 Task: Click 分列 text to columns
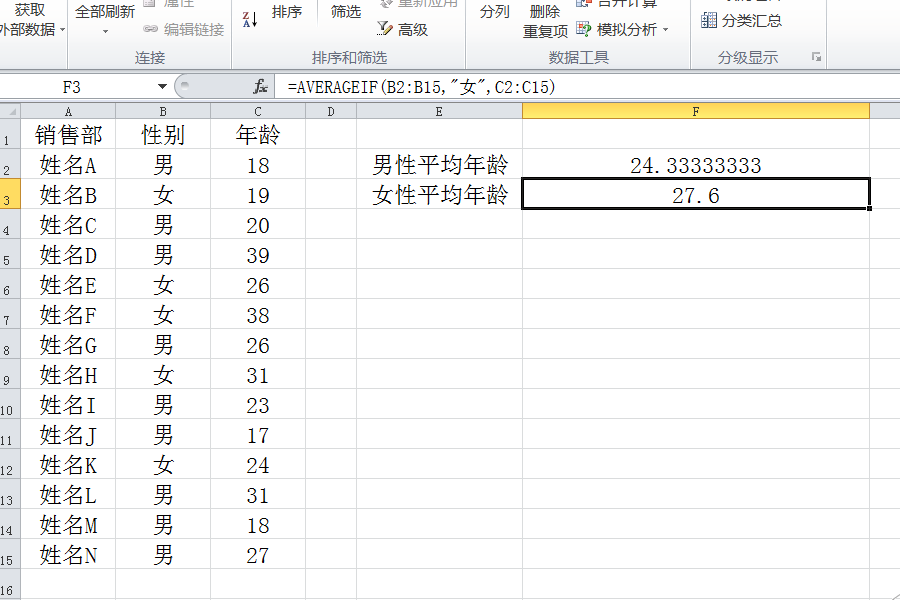494,11
